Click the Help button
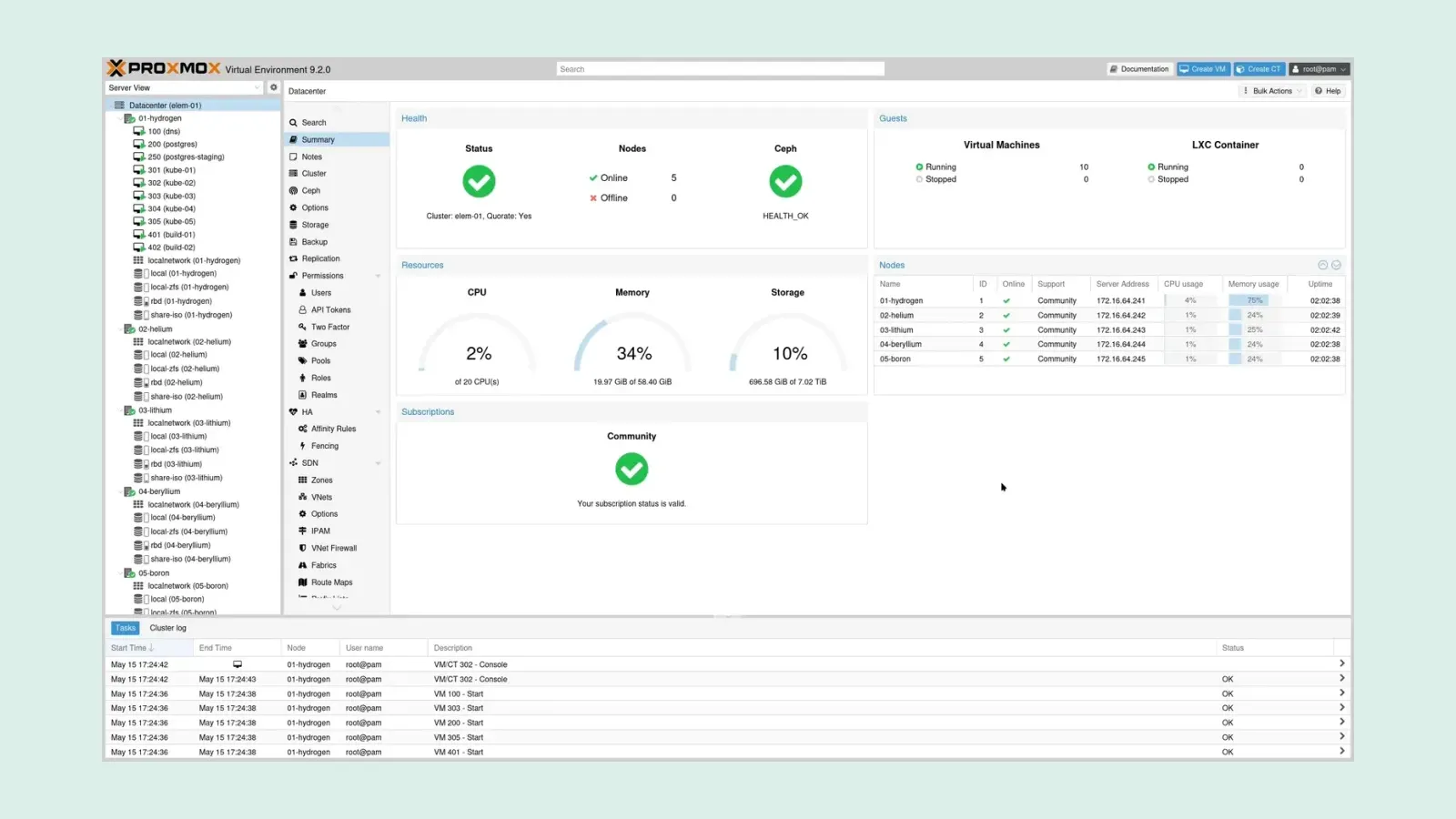 pos(1328,91)
